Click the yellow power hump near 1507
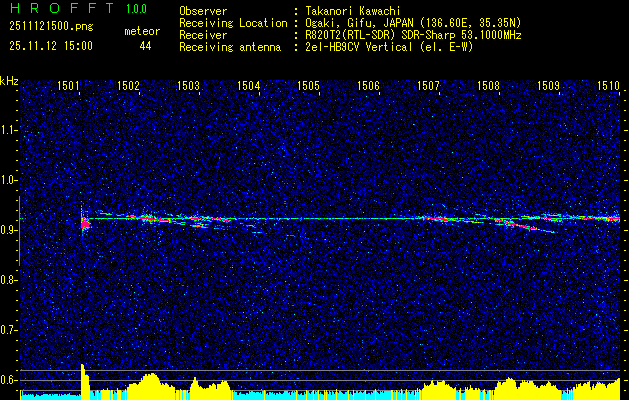Viewport: 629px width, 400px height. [437, 388]
